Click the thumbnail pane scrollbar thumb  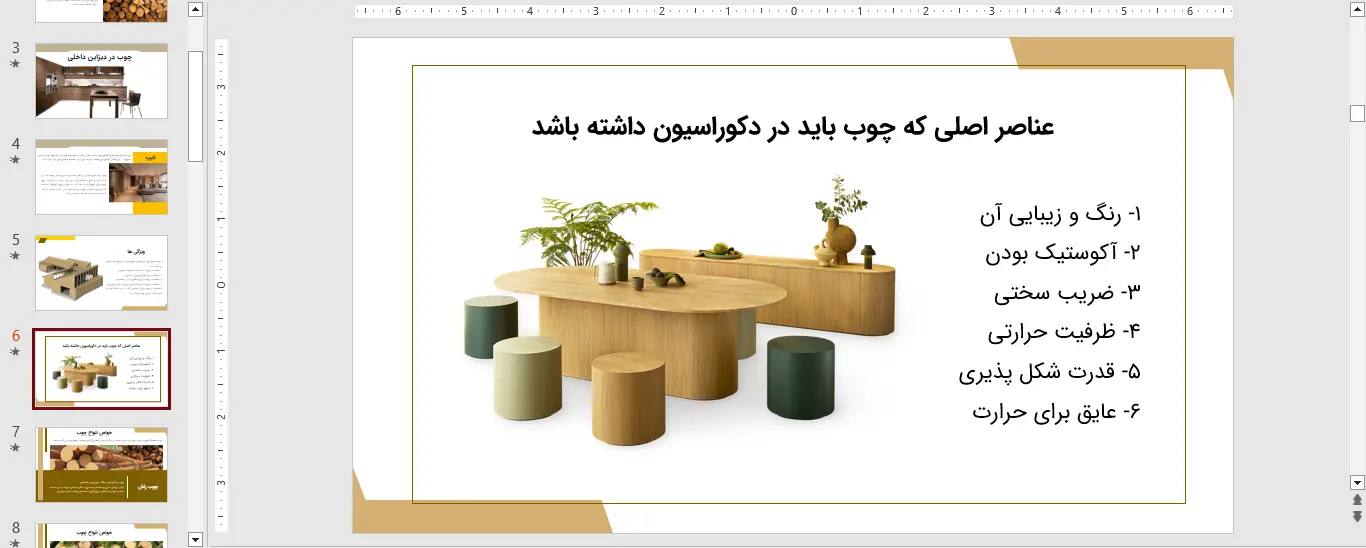pyautogui.click(x=195, y=105)
